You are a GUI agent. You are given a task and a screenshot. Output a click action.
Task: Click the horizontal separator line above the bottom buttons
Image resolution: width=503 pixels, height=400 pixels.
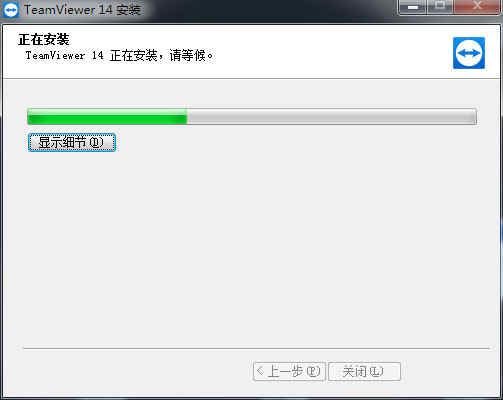coord(256,348)
